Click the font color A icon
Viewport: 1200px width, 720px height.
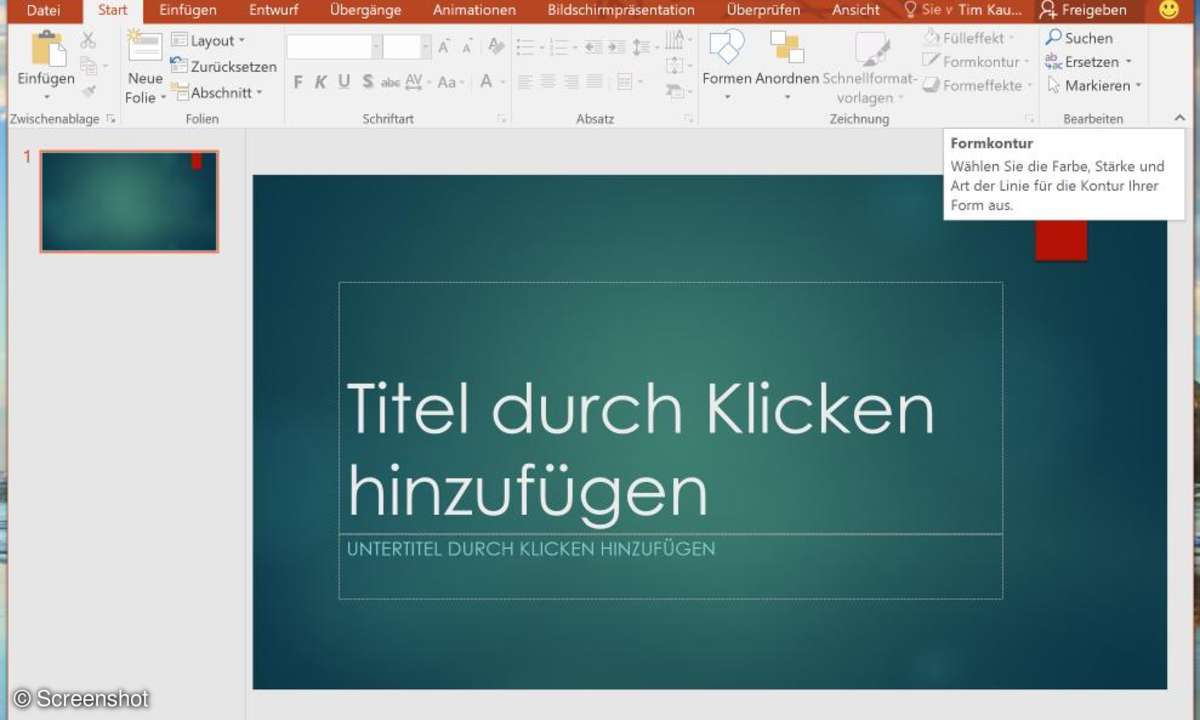click(x=487, y=82)
